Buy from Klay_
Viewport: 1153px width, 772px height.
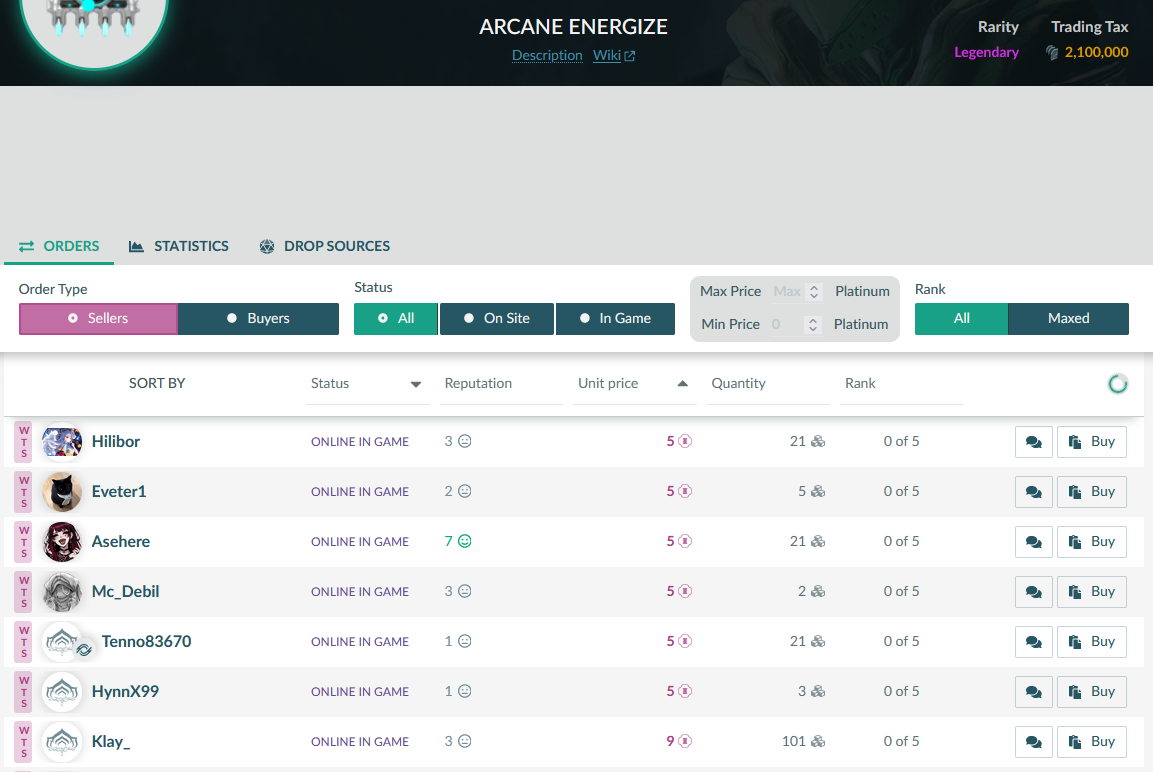[x=1091, y=742]
